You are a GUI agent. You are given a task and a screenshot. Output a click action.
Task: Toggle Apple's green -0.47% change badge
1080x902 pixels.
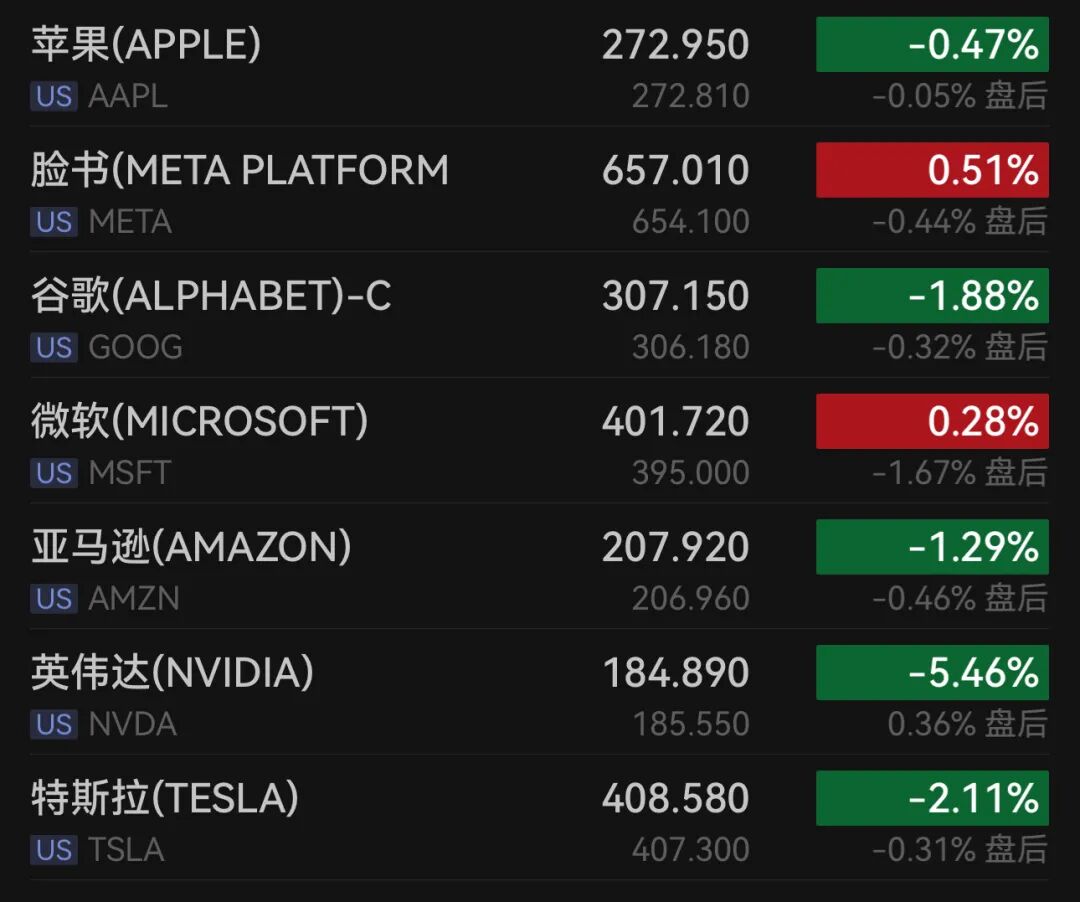(x=932, y=45)
